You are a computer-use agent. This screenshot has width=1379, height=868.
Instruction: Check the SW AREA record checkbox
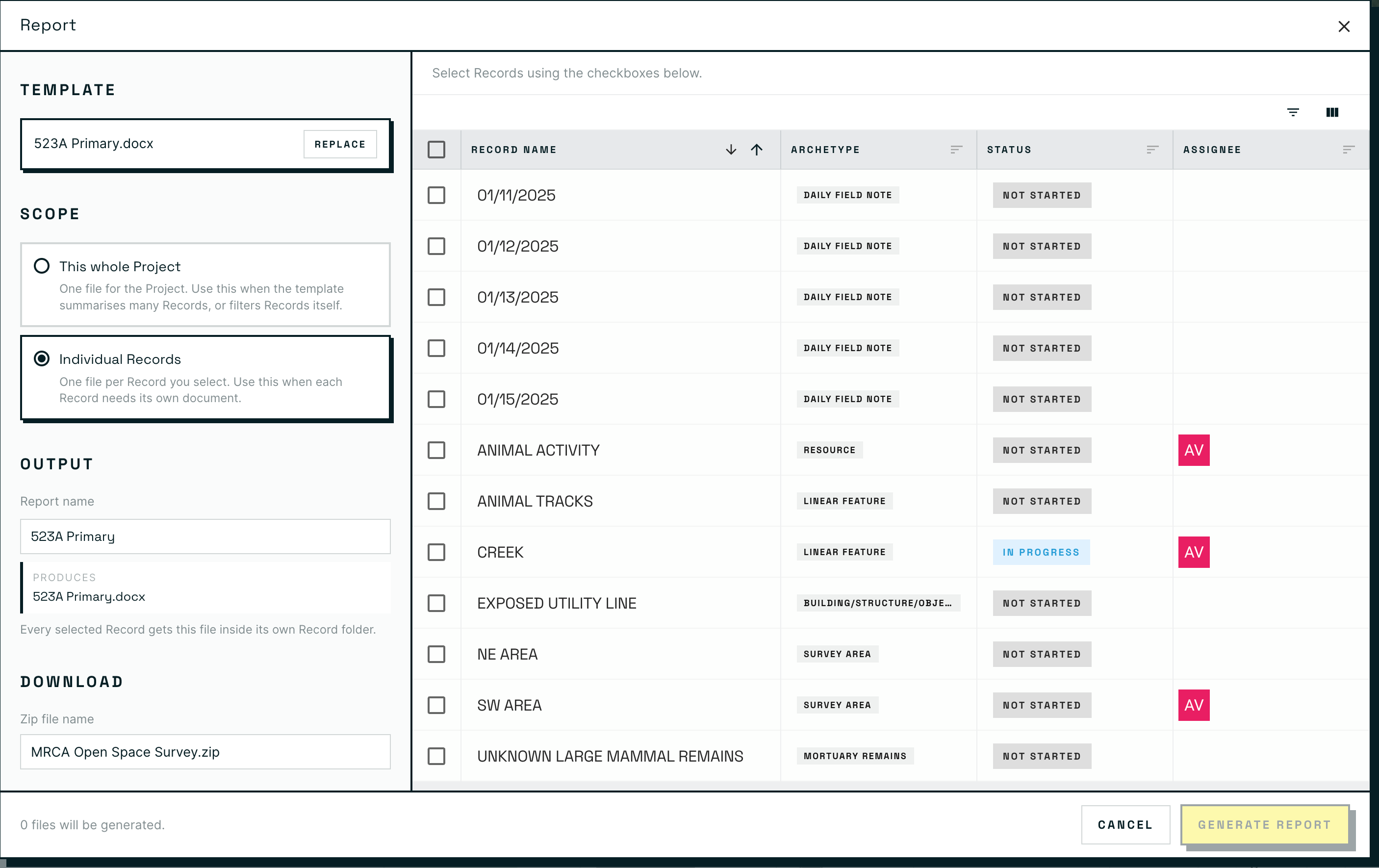(x=436, y=705)
